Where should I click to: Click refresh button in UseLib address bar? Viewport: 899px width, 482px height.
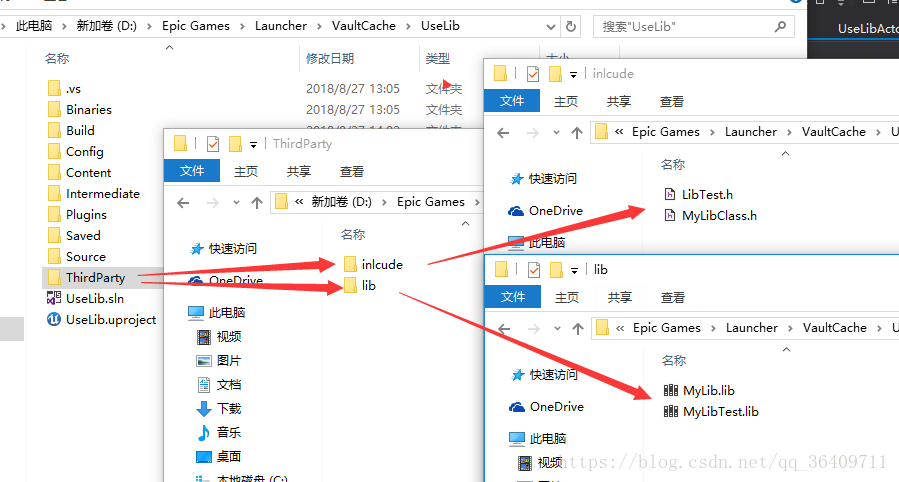(570, 26)
